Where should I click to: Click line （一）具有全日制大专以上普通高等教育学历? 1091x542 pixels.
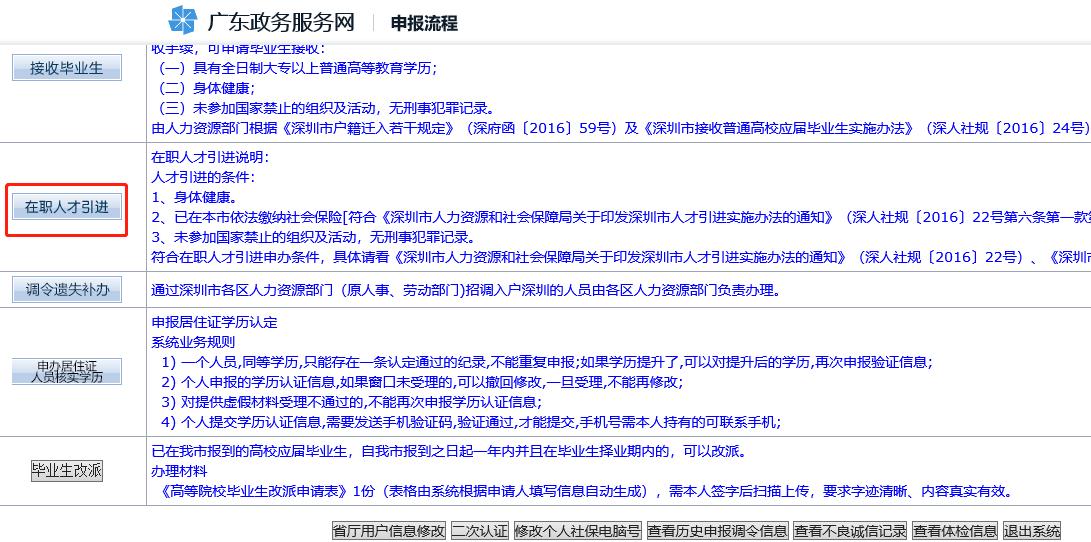point(297,68)
